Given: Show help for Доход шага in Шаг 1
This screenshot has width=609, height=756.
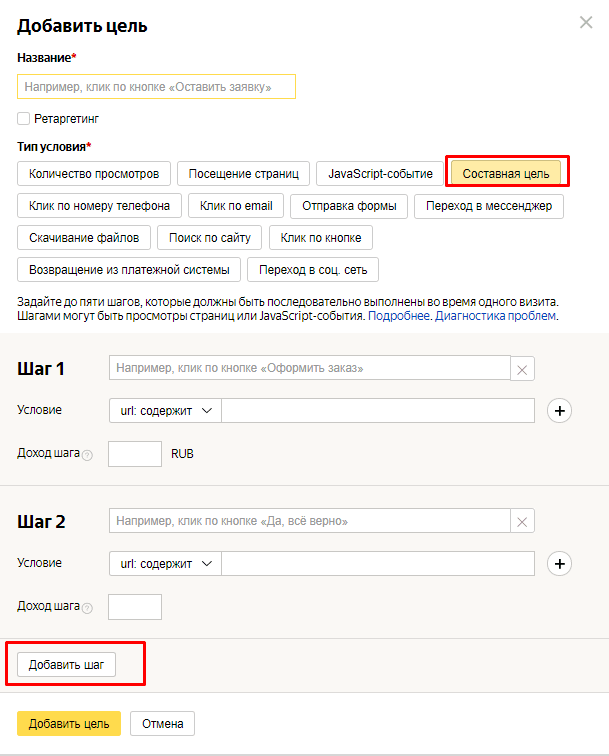Looking at the screenshot, I should pos(87,455).
